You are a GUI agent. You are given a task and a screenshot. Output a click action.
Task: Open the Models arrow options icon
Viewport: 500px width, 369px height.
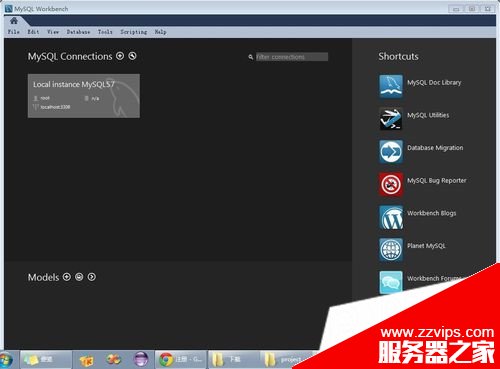pos(91,277)
